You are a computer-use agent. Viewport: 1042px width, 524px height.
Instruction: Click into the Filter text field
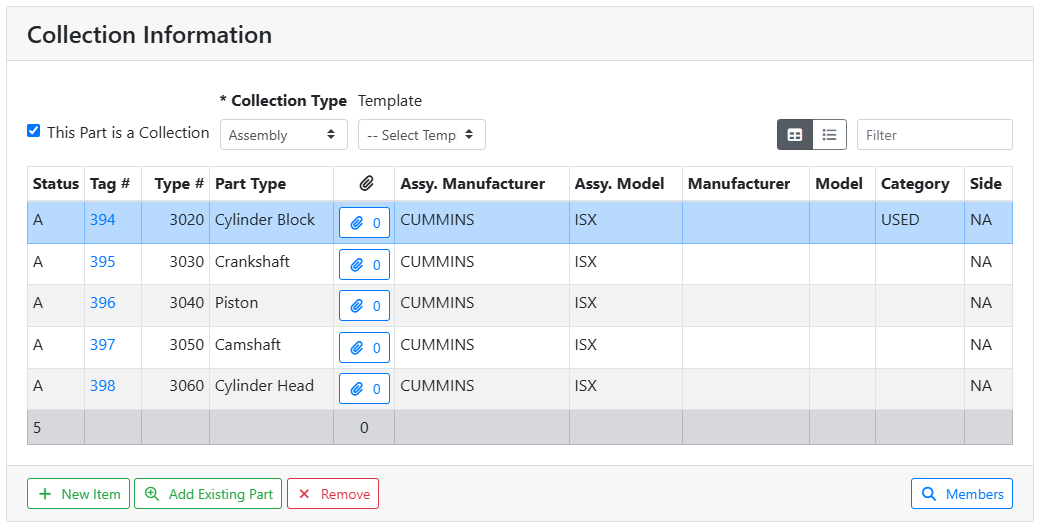click(934, 135)
